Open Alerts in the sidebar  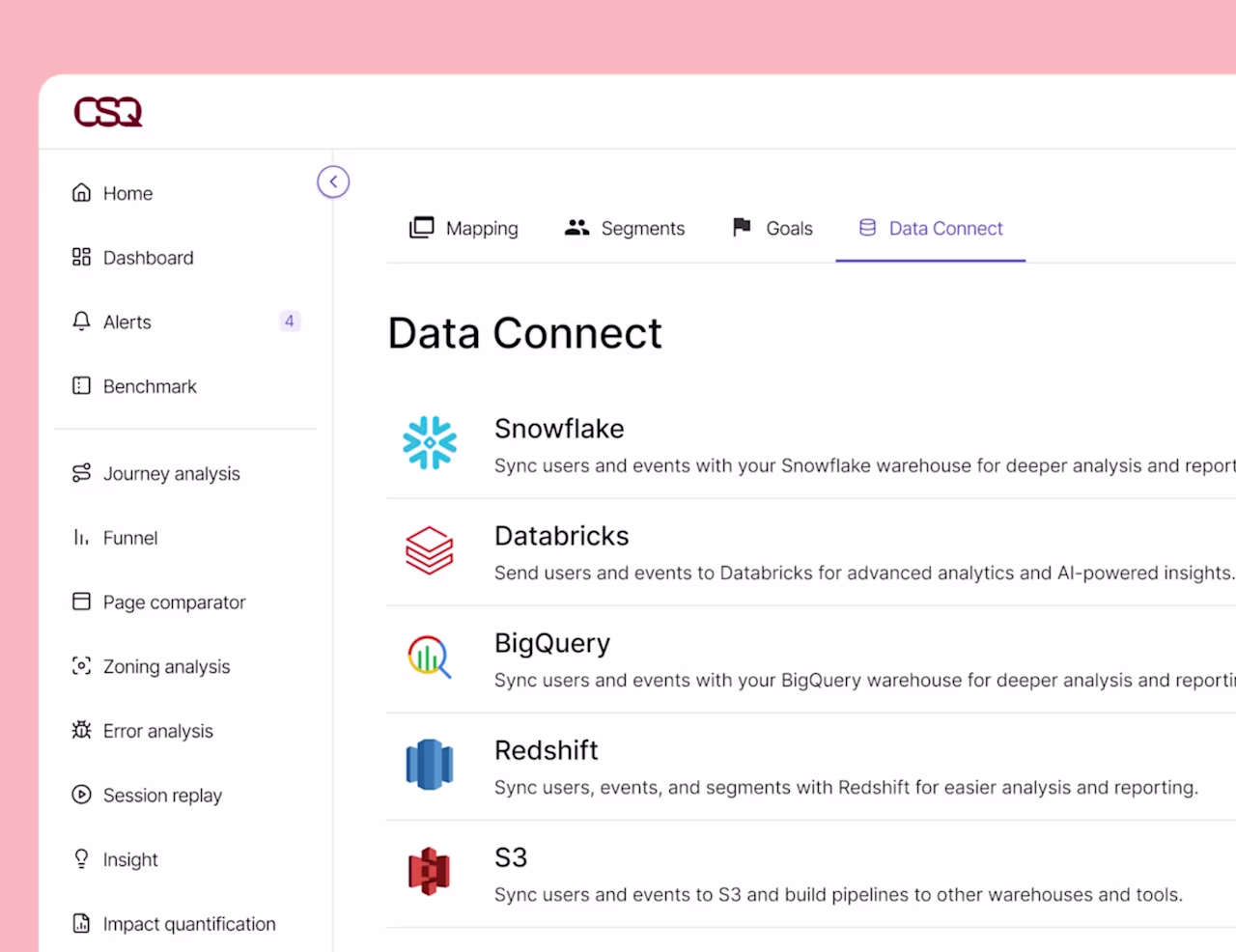pyautogui.click(x=126, y=322)
